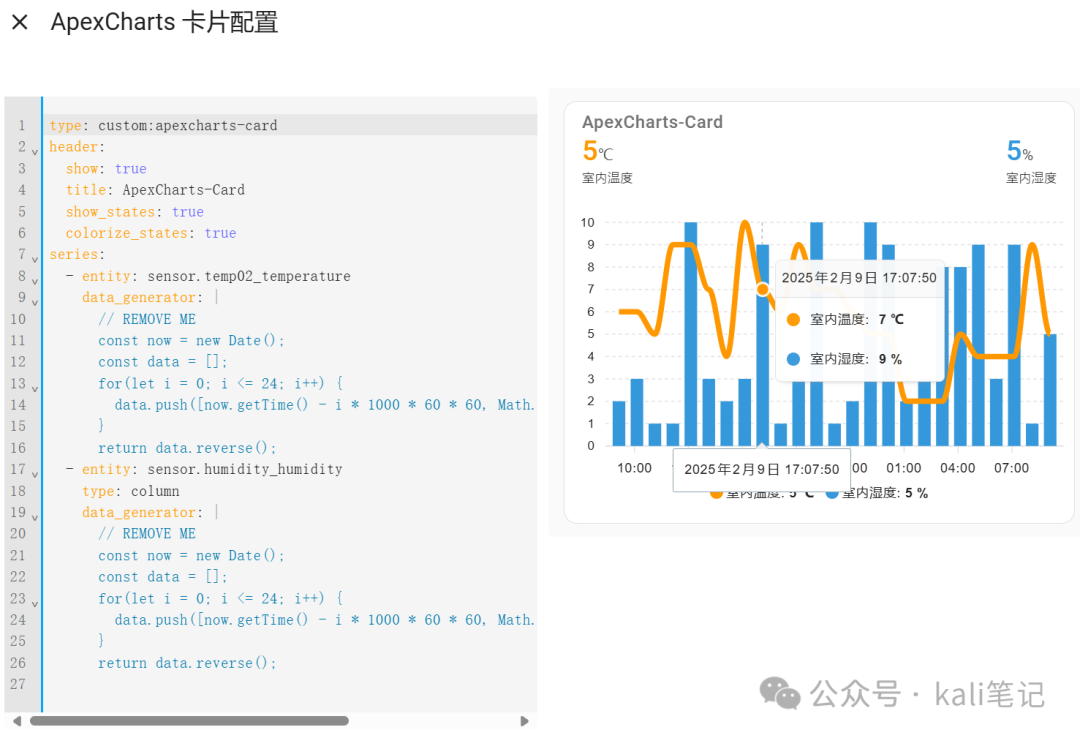Image resolution: width=1080 pixels, height=738 pixels.
Task: Close the ApexCharts card configuration dialog
Action: 20,22
